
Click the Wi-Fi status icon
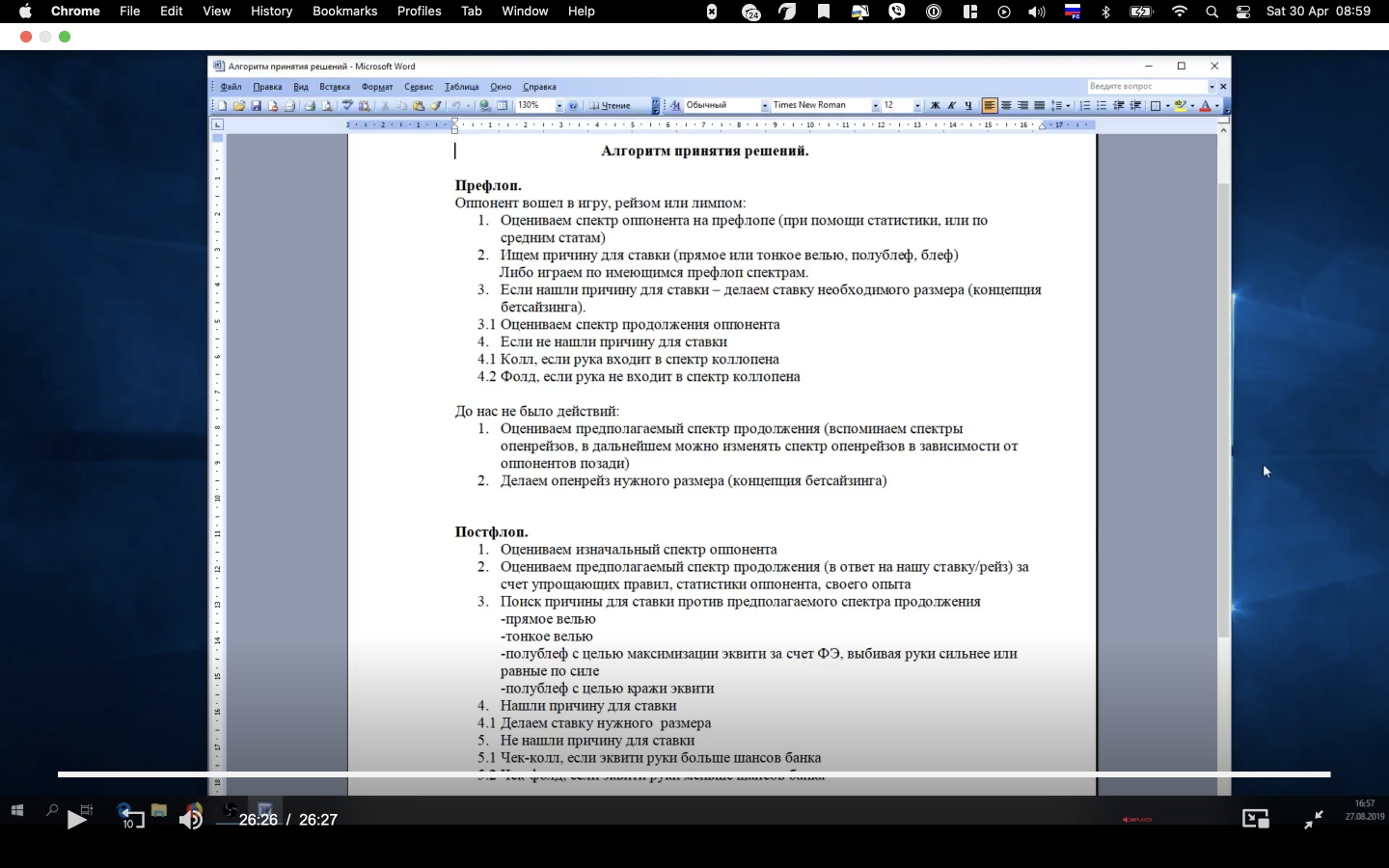click(1179, 12)
